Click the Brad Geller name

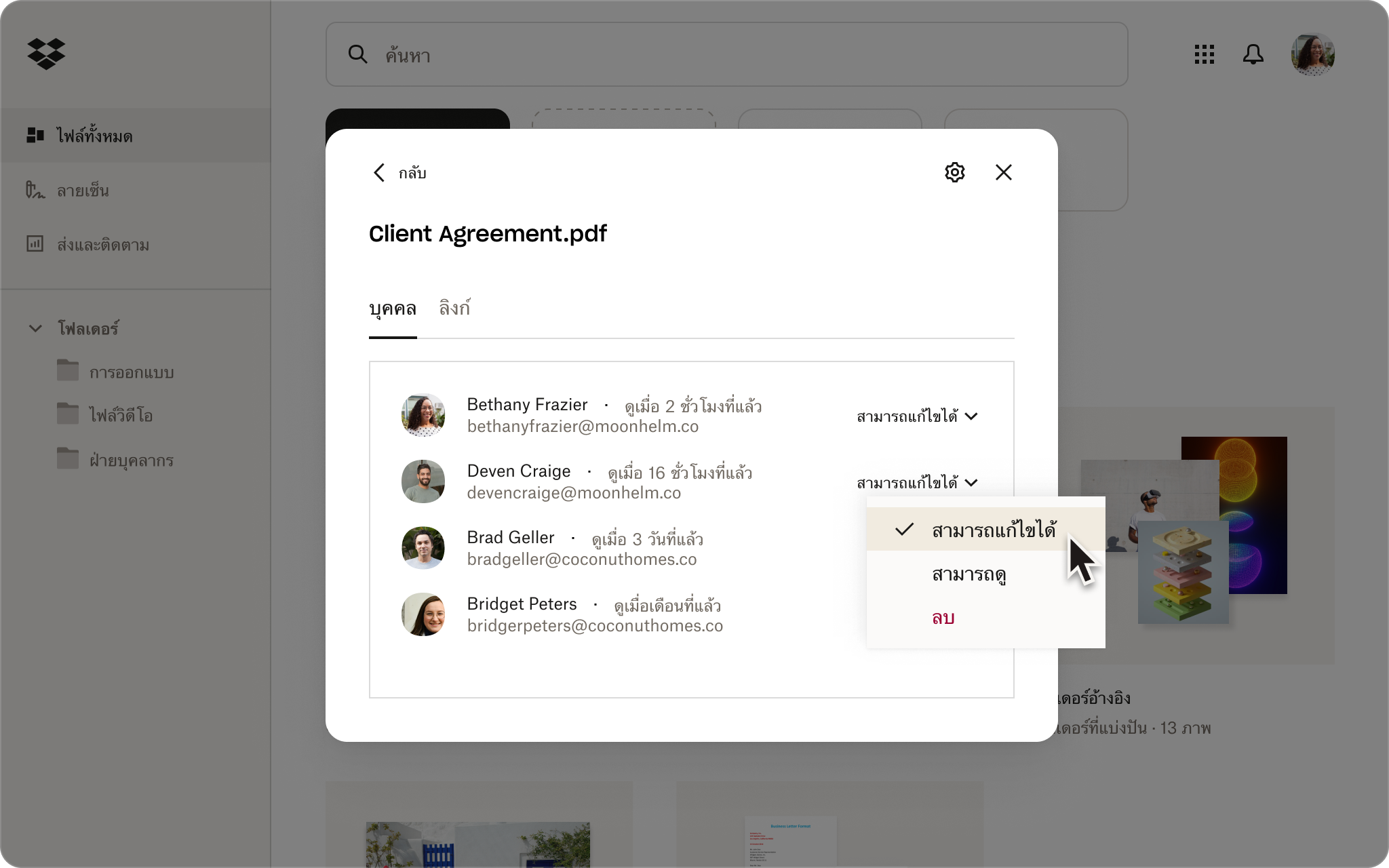(x=511, y=538)
